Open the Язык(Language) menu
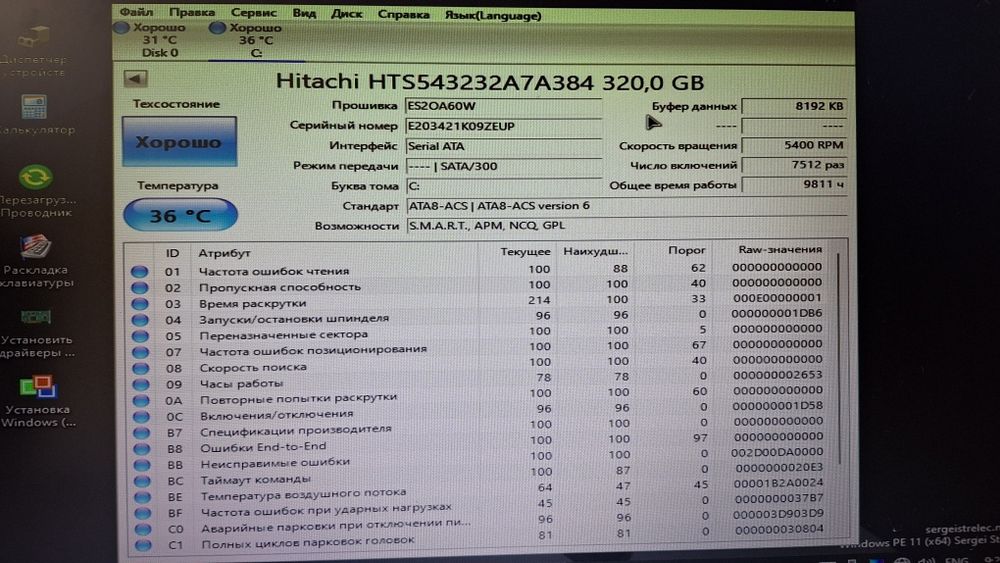1000x563 pixels. (493, 15)
